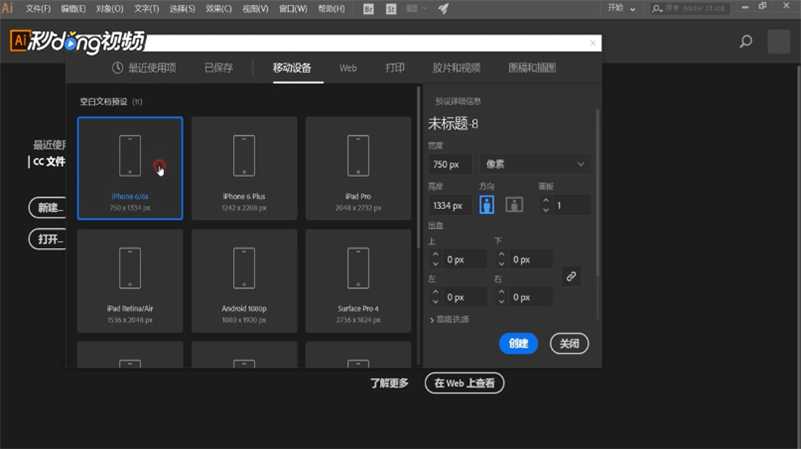Click the preset list scrollbar
Image resolution: width=801 pixels, height=449 pixels.
pyautogui.click(x=419, y=169)
